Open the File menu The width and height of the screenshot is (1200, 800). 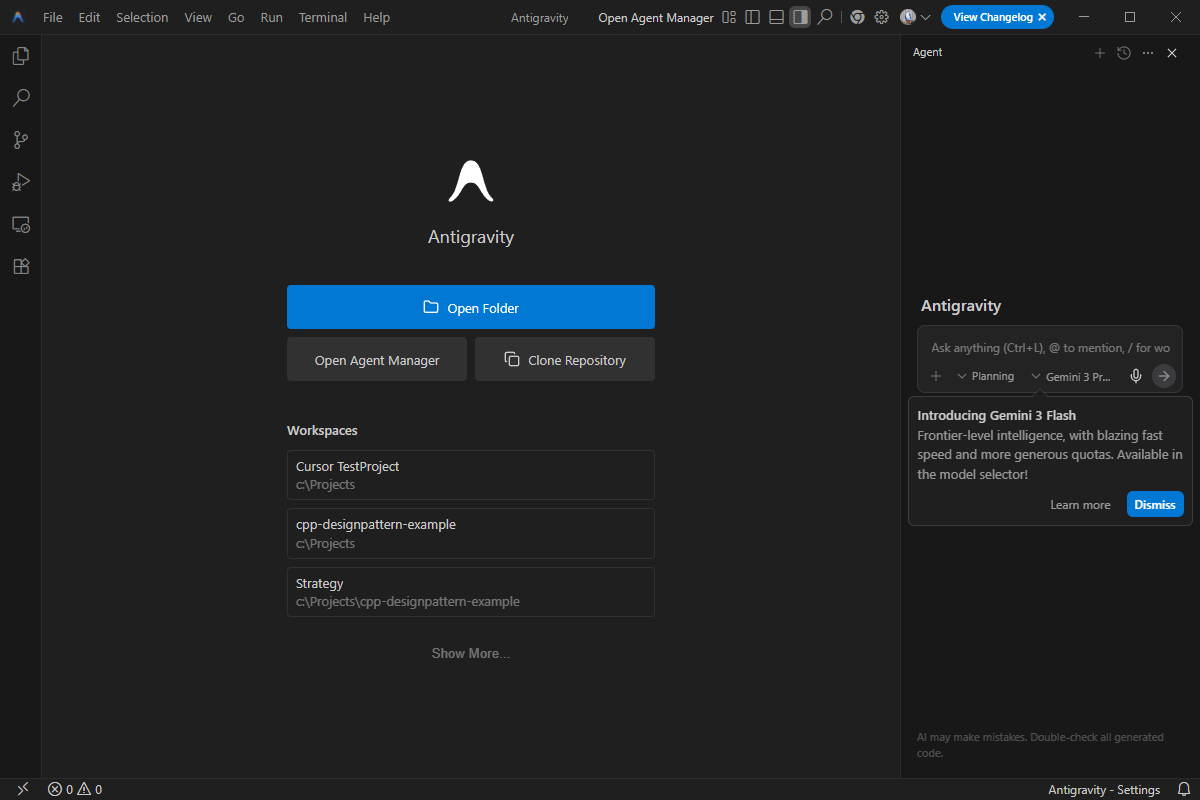[53, 17]
